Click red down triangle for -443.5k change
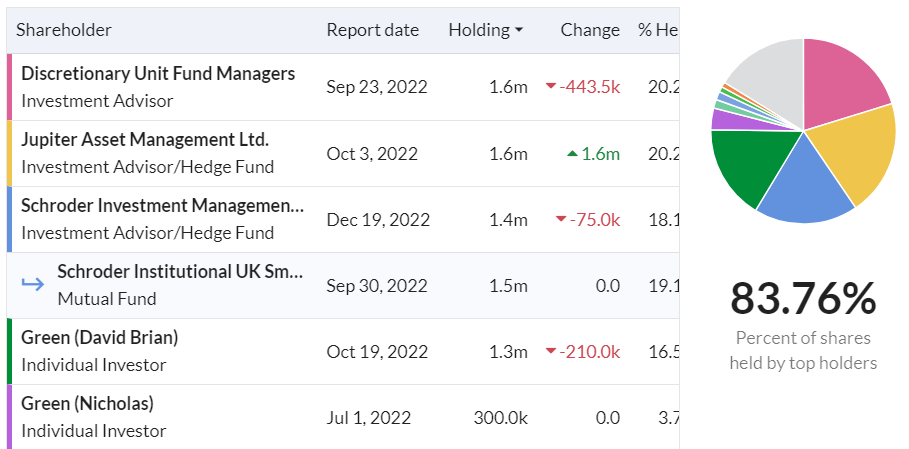 point(550,87)
